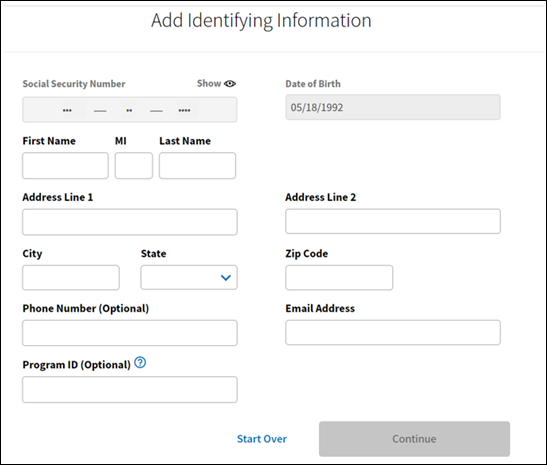The image size is (547, 465).
Task: Focus the Email Address input
Action: click(x=393, y=333)
